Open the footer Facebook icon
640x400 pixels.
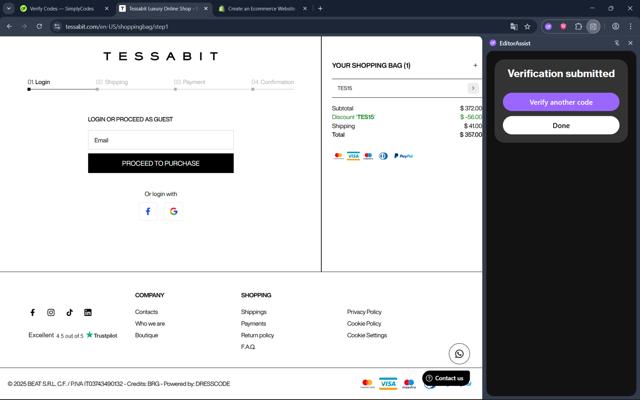[x=33, y=312]
